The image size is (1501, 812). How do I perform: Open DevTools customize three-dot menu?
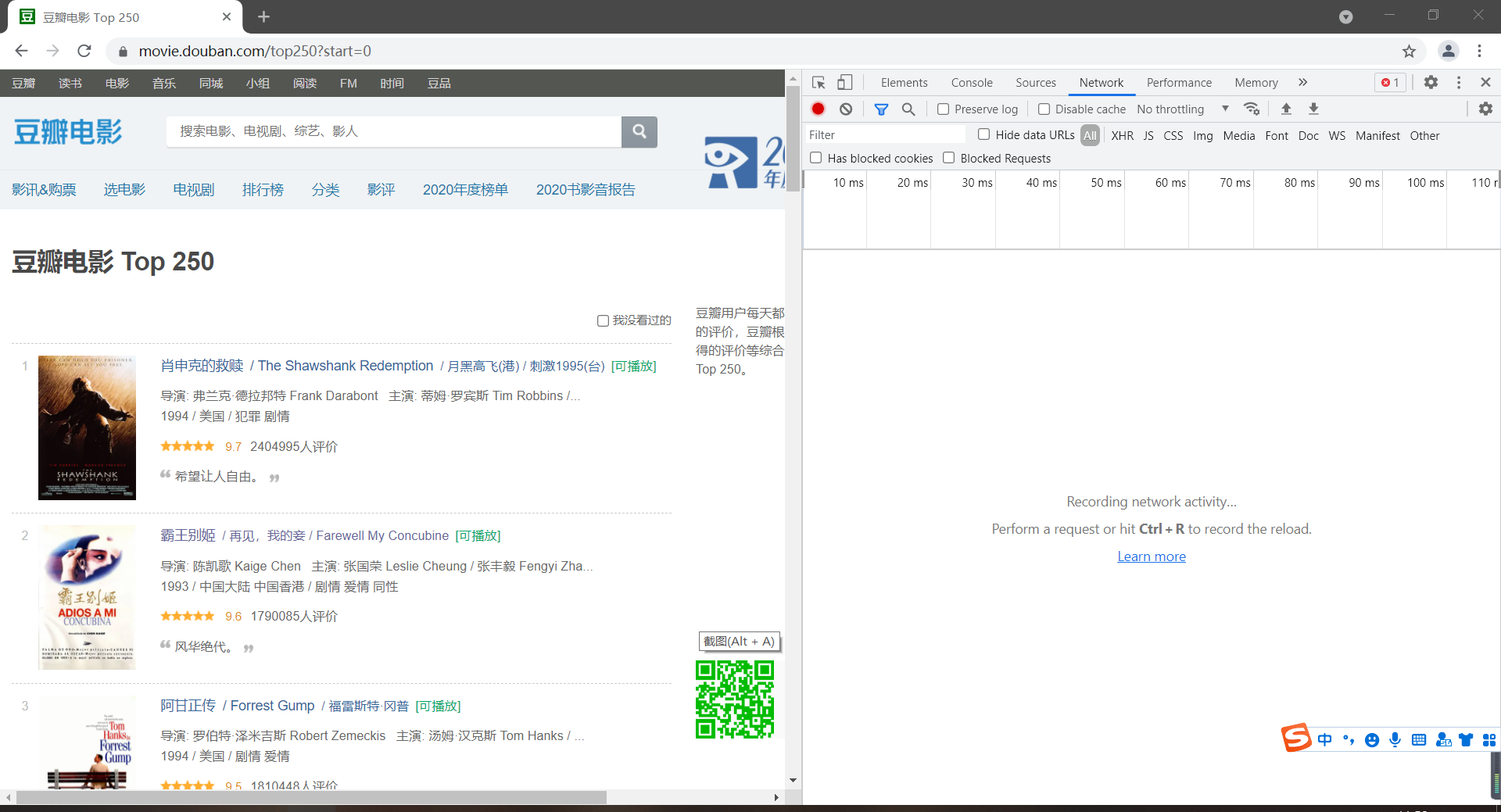click(x=1459, y=82)
